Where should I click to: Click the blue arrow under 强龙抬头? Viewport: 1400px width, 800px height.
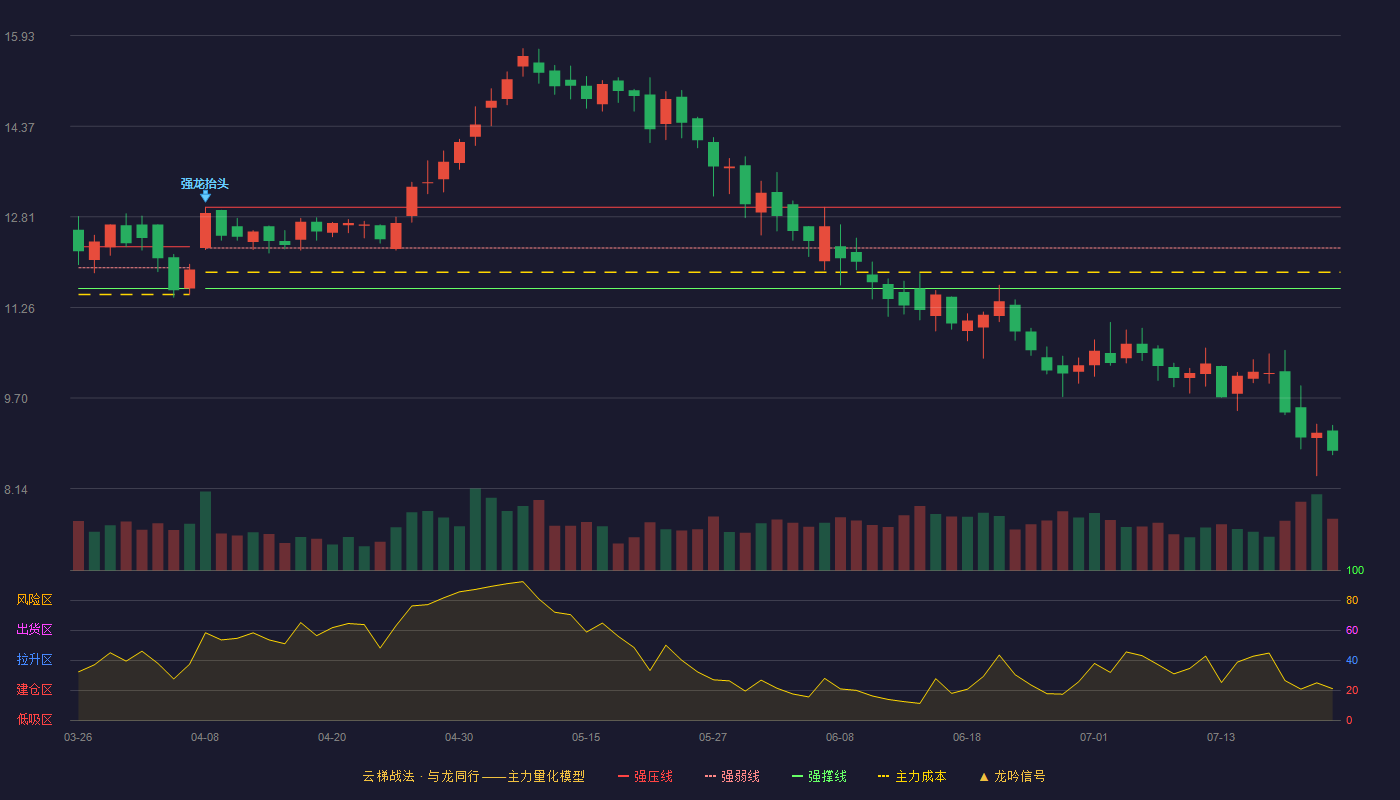click(x=205, y=196)
